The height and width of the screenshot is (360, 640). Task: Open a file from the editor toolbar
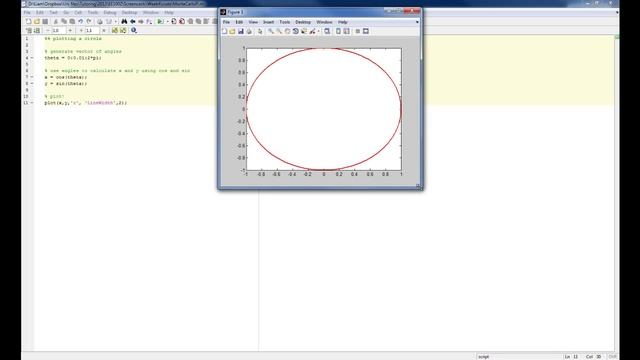point(37,21)
